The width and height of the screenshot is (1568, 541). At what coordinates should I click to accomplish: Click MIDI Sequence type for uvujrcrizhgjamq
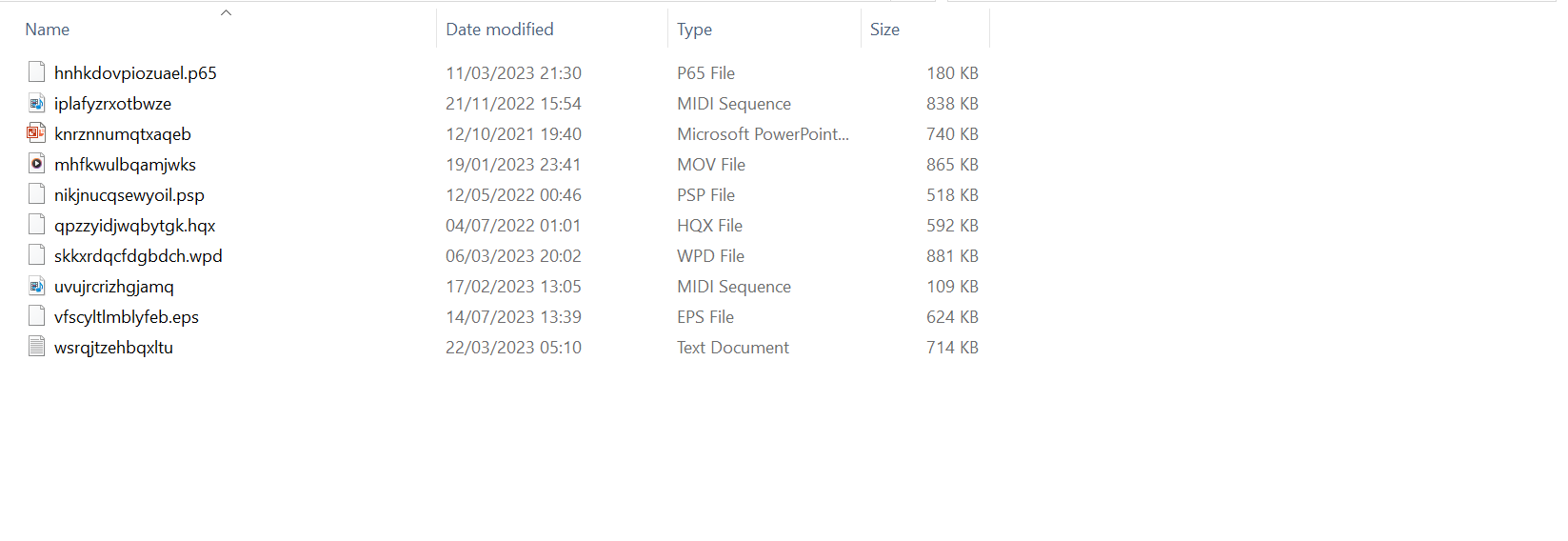(734, 287)
